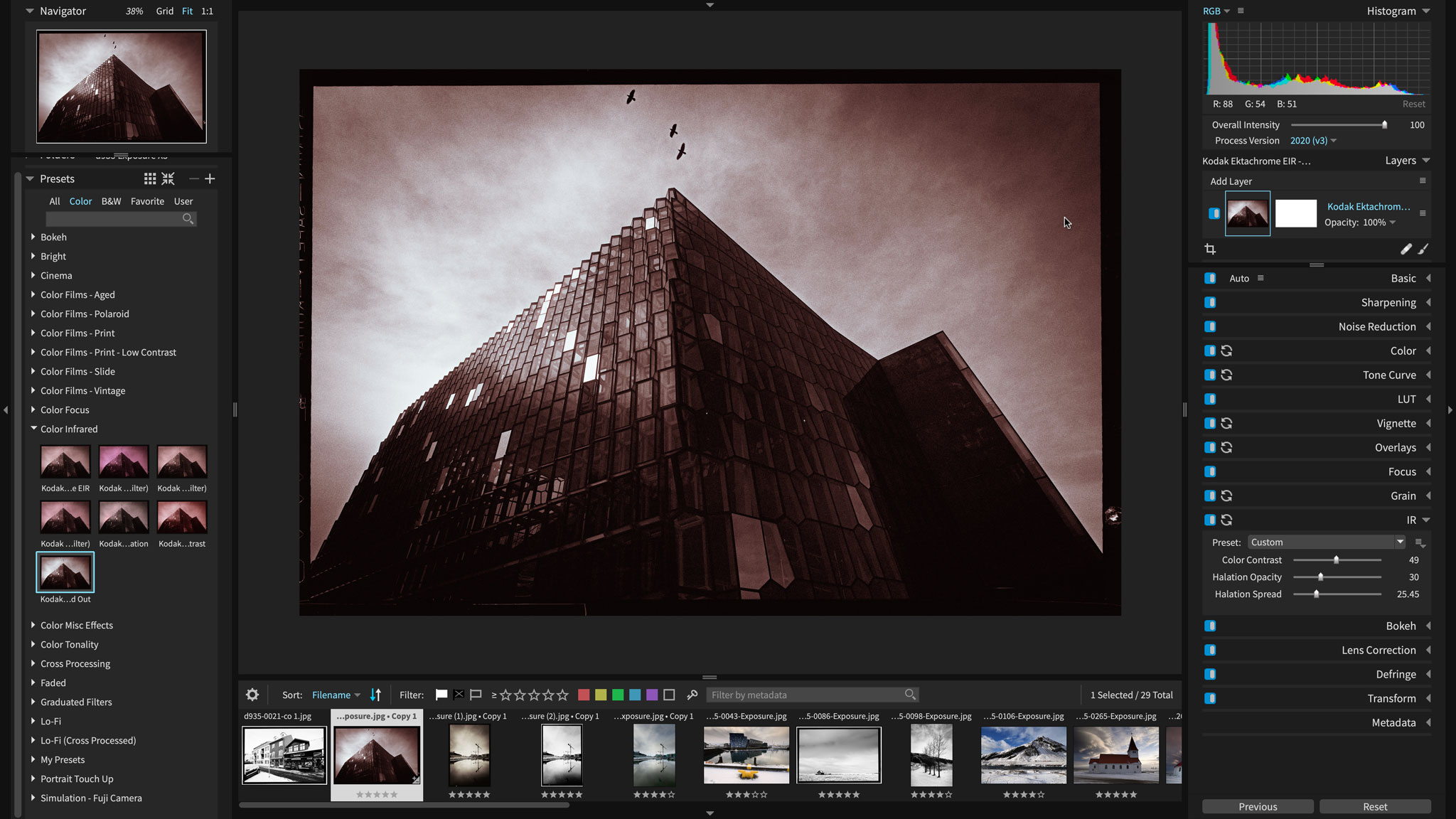Click the Overlays refresh icon
The height and width of the screenshot is (819, 1456).
(1226, 447)
